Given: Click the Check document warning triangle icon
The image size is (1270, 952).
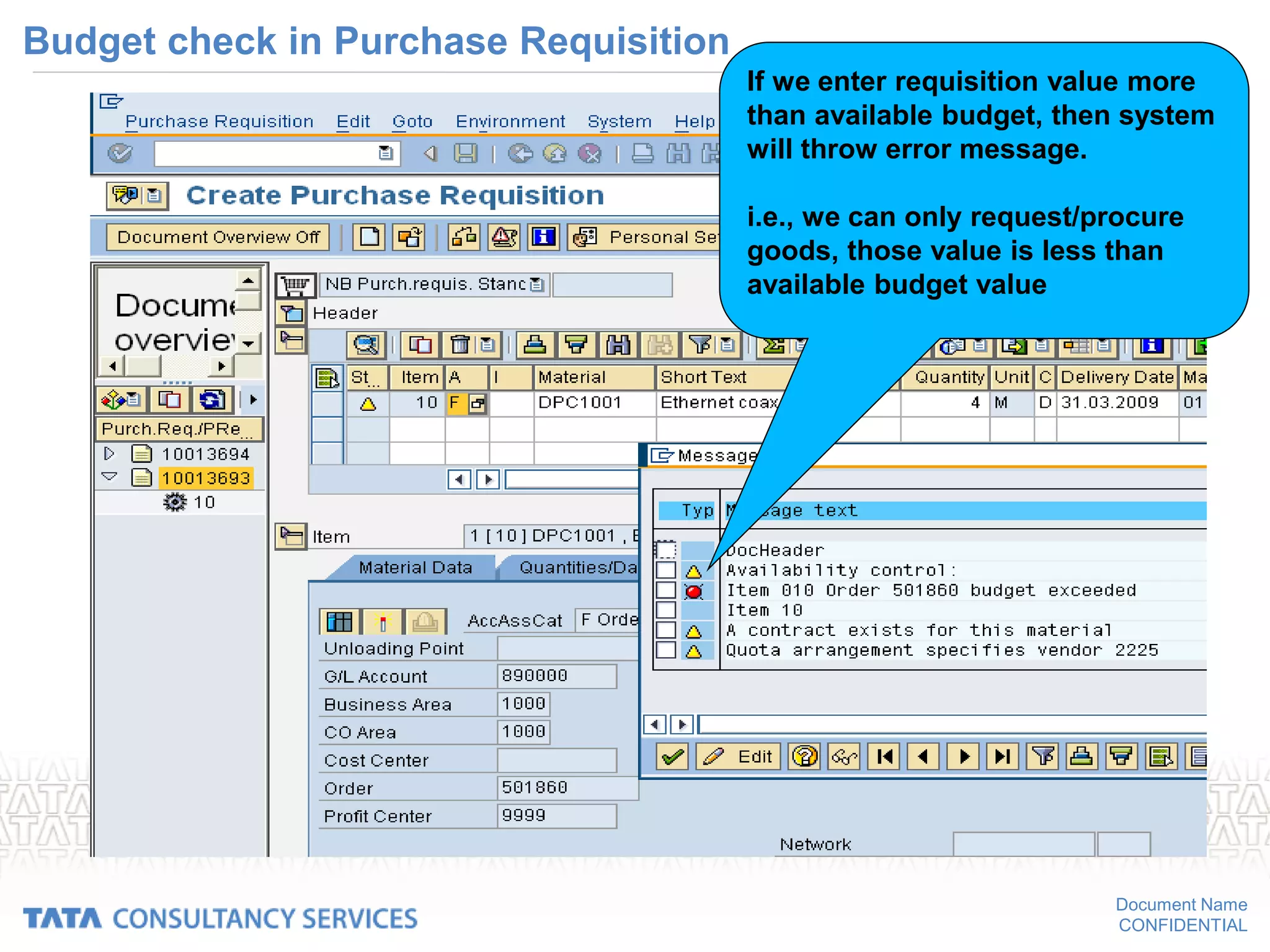Looking at the screenshot, I should coord(504,237).
